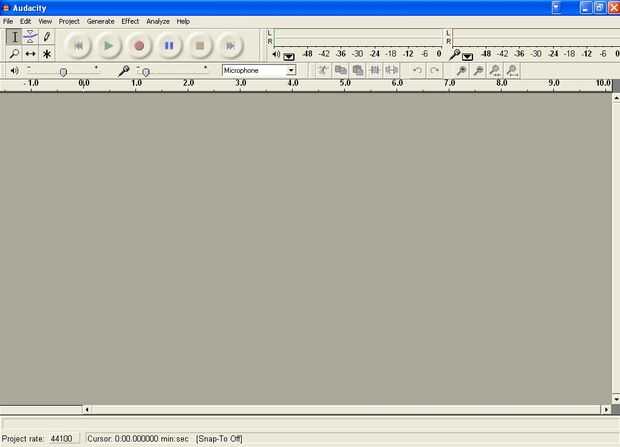Image resolution: width=620 pixels, height=447 pixels.
Task: Click the Trim outside selection icon
Action: point(374,70)
